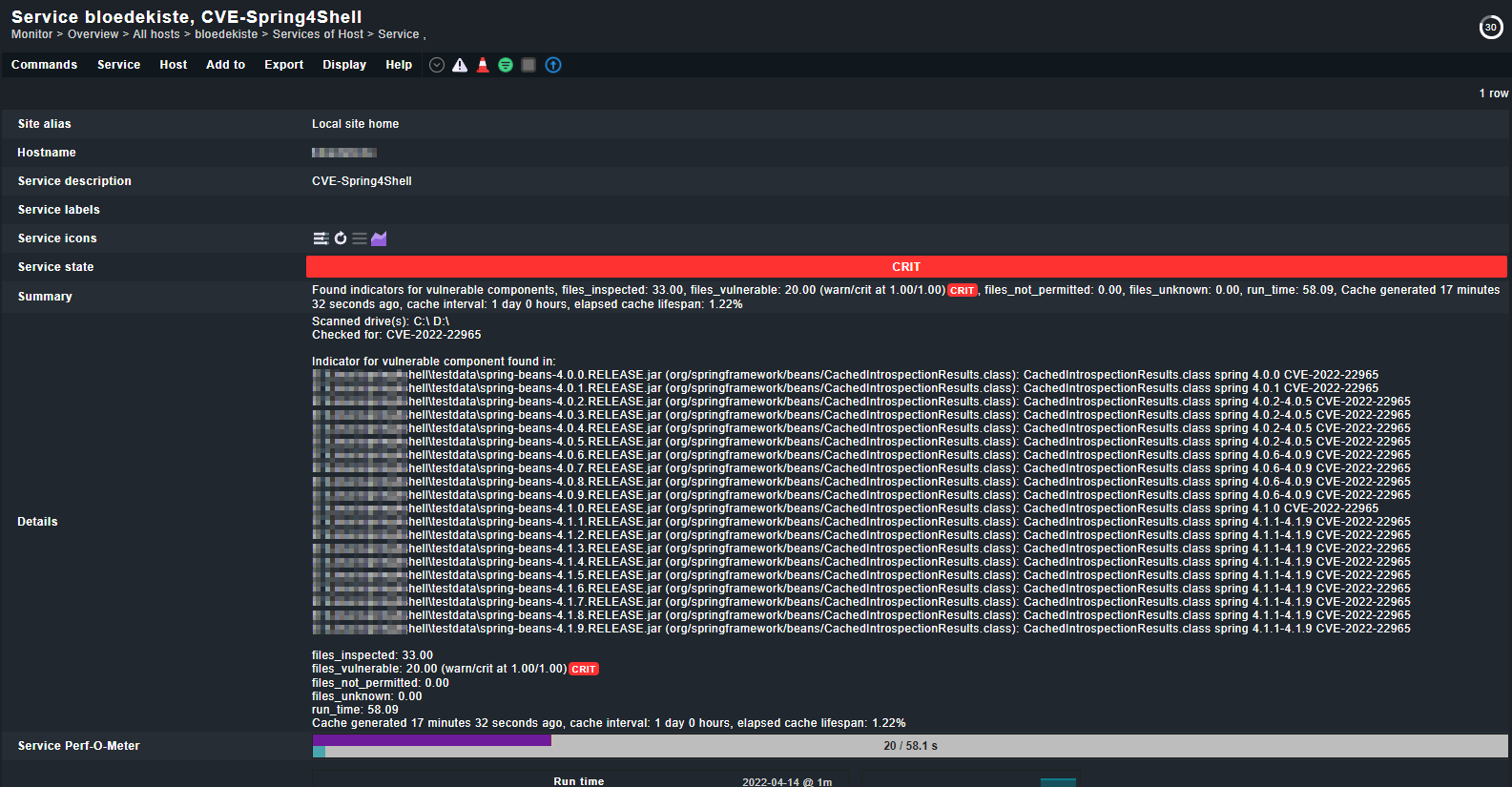This screenshot has width=1512, height=787.
Task: Click the Run time graph title
Action: pos(579,781)
